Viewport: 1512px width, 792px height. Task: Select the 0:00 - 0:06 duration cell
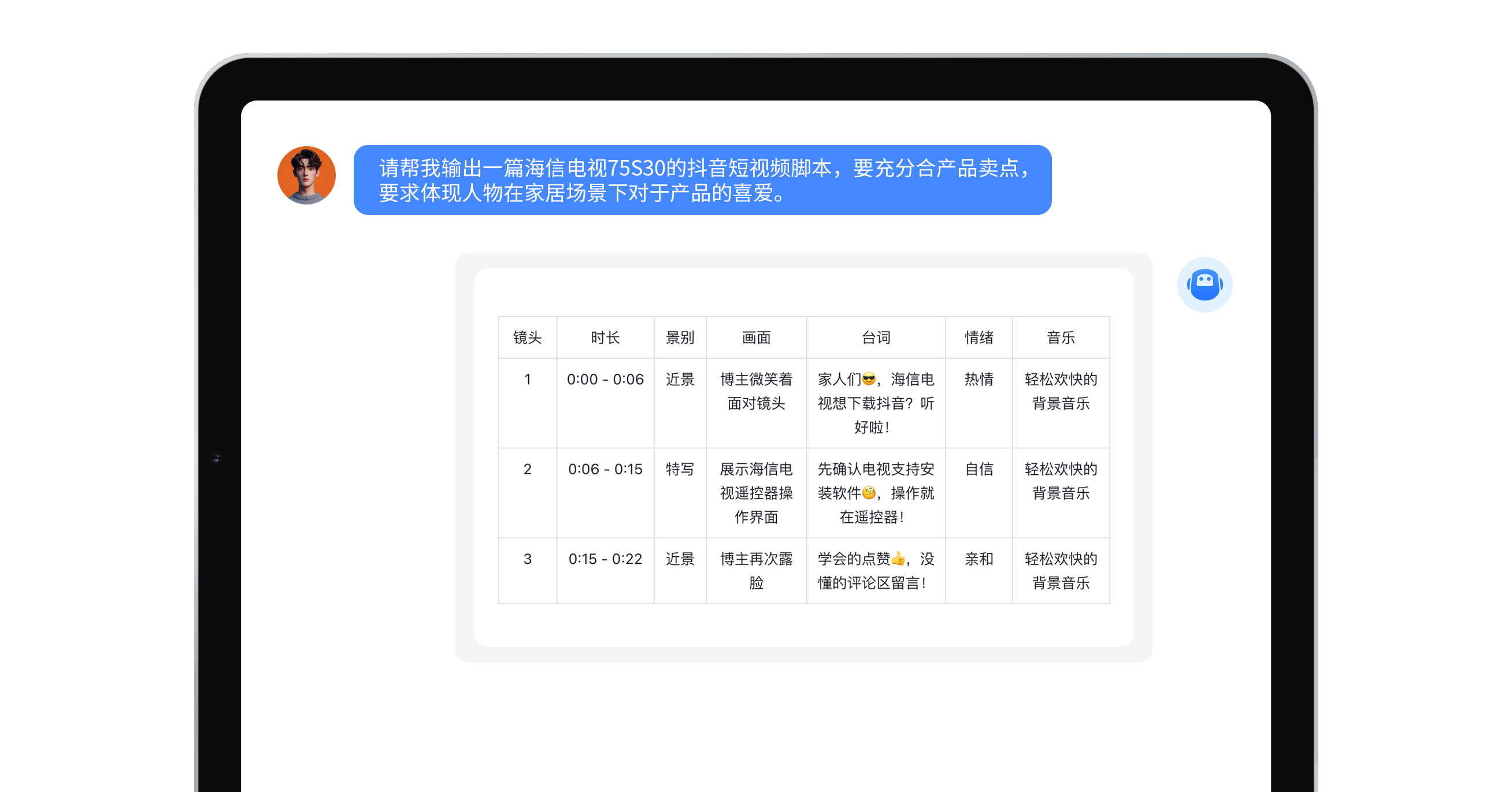[605, 403]
